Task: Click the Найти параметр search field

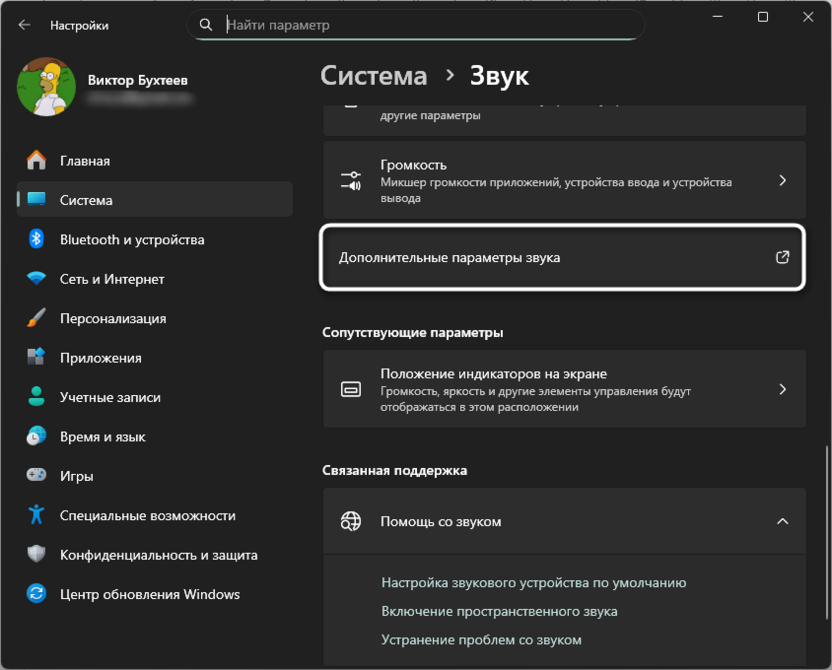Action: coord(420,24)
